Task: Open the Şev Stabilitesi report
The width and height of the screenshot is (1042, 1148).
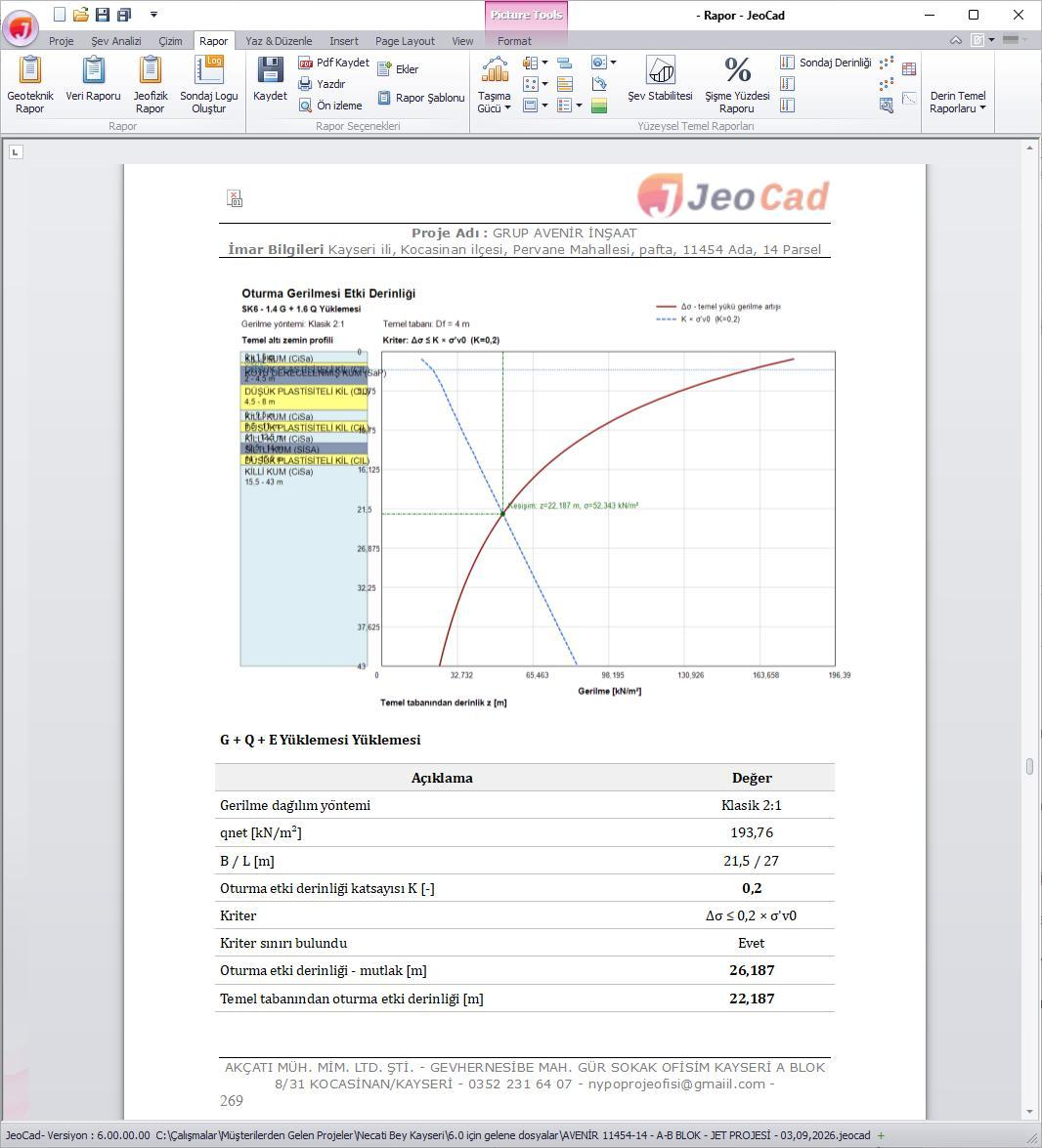Action: 660,79
